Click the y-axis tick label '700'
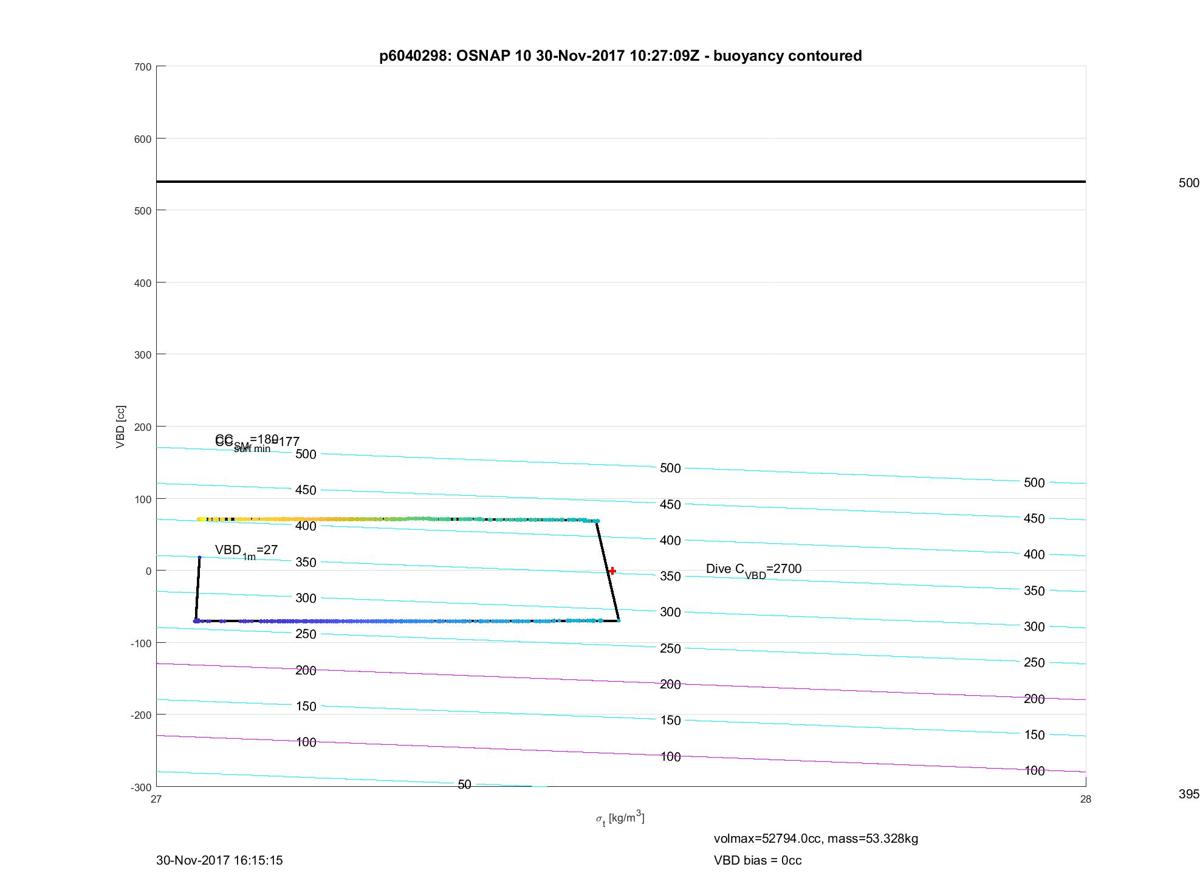Viewport: 1200px width, 885px height. (x=143, y=67)
